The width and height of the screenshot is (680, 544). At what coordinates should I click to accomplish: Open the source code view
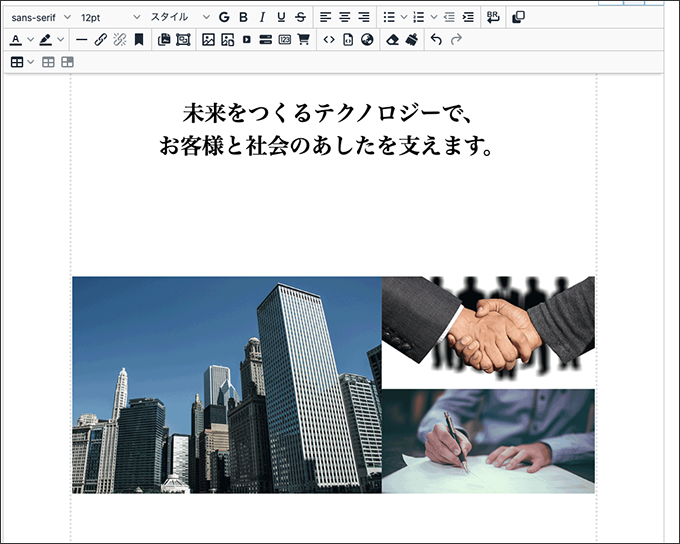coord(329,40)
